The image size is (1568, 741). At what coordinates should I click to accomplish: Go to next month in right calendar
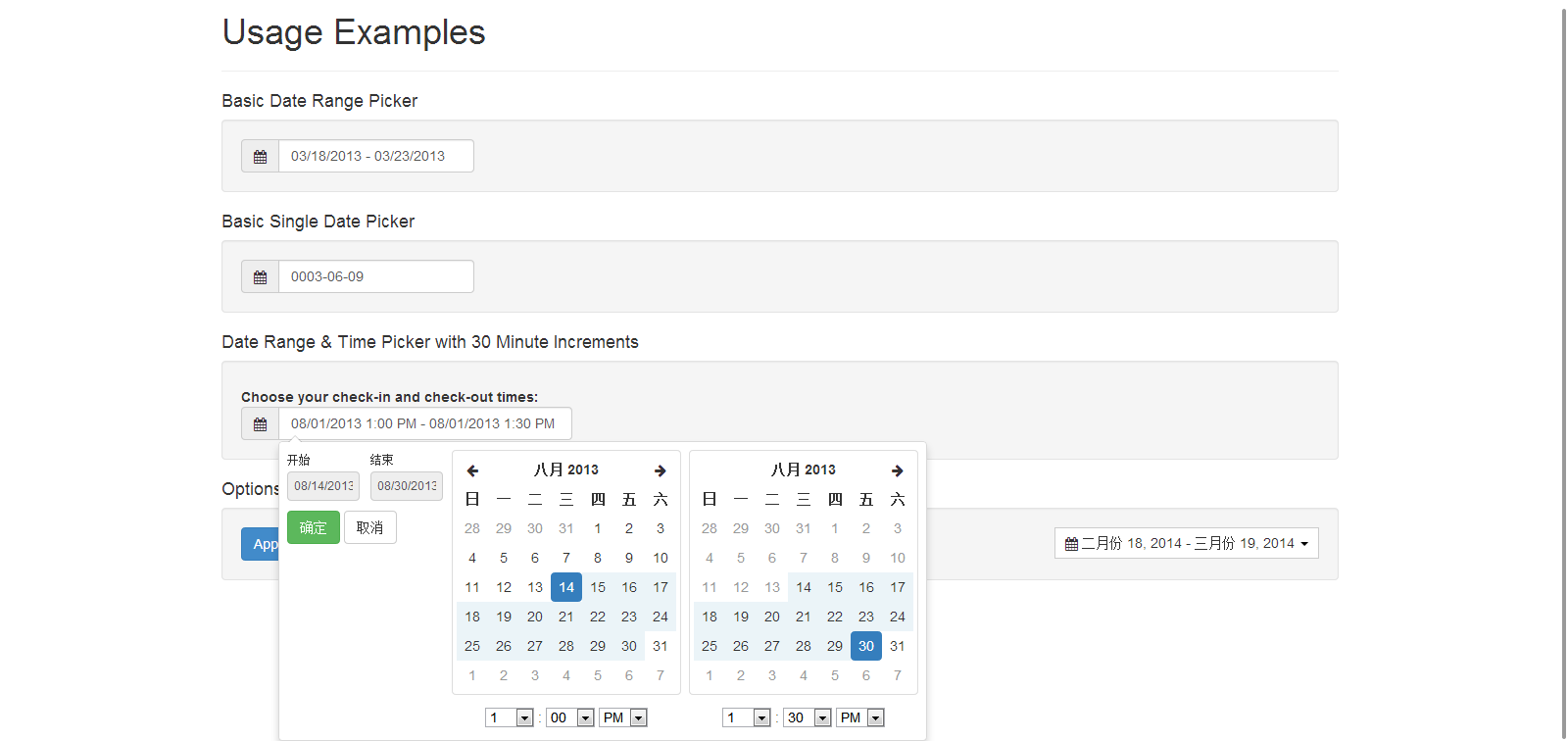pos(898,470)
